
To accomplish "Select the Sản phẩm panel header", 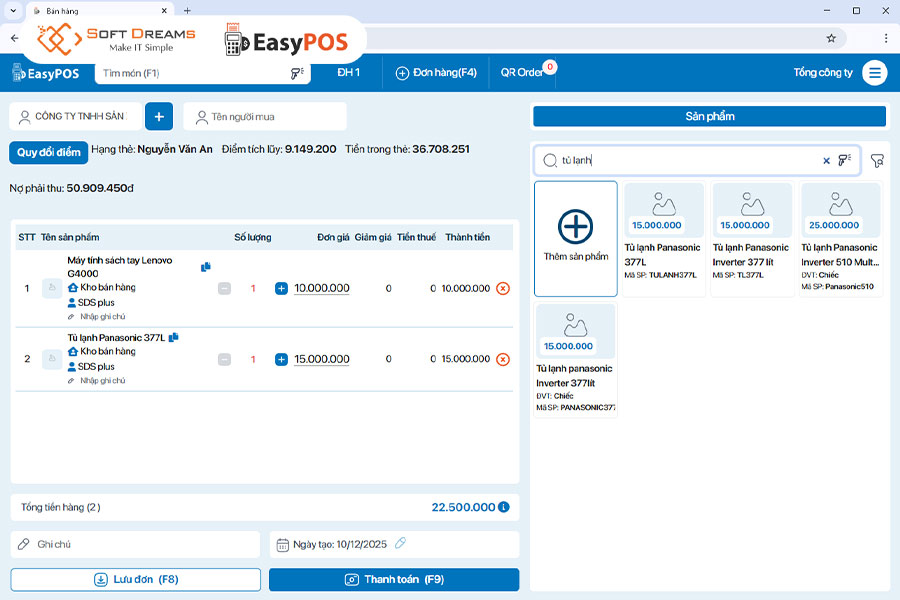I will point(709,117).
